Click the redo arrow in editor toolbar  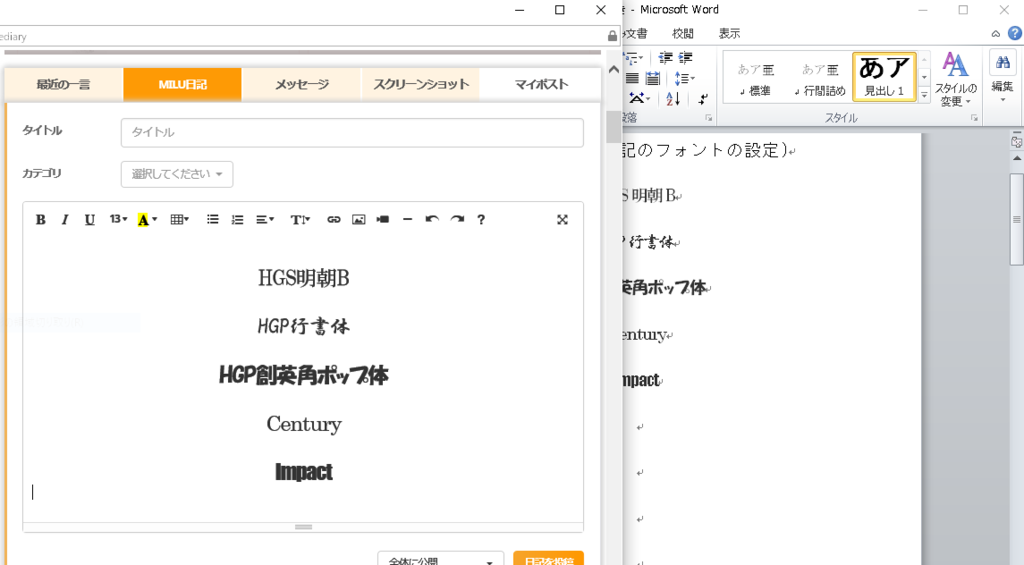click(457, 220)
